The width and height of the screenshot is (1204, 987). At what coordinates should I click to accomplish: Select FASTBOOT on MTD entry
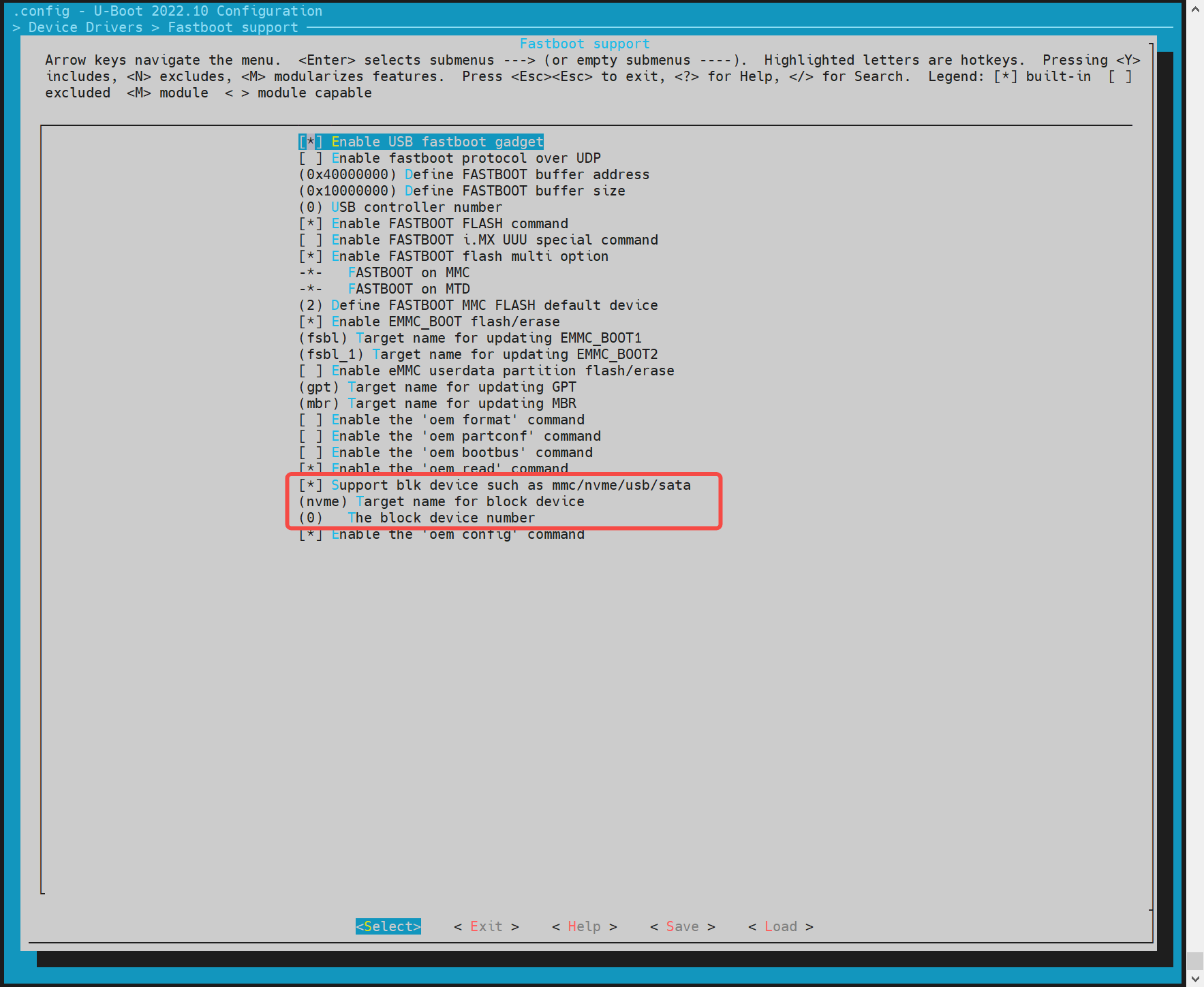point(408,289)
